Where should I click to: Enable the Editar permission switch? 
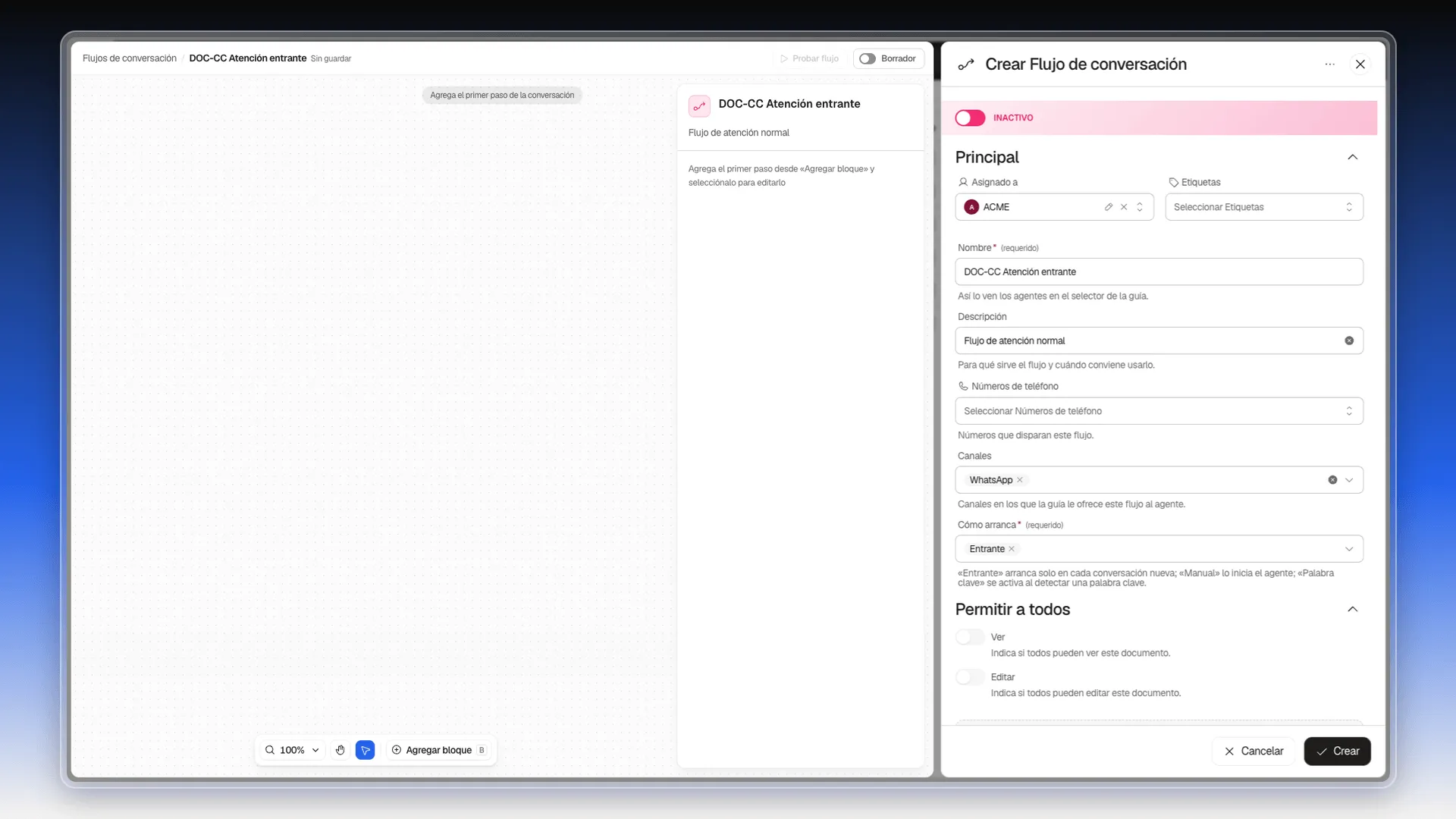tap(970, 677)
